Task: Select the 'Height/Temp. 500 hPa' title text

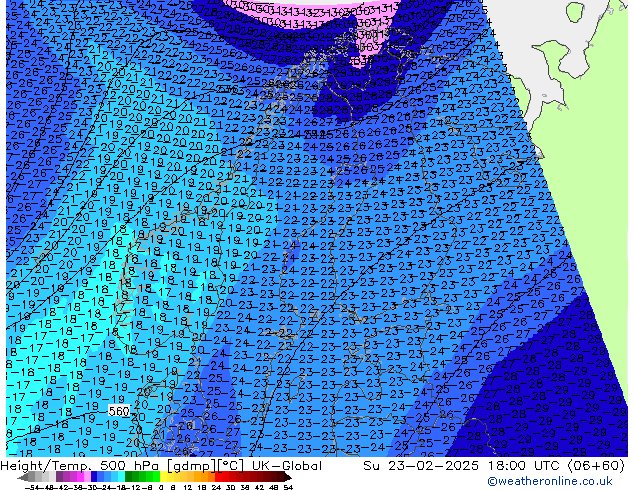Action: (x=80, y=465)
